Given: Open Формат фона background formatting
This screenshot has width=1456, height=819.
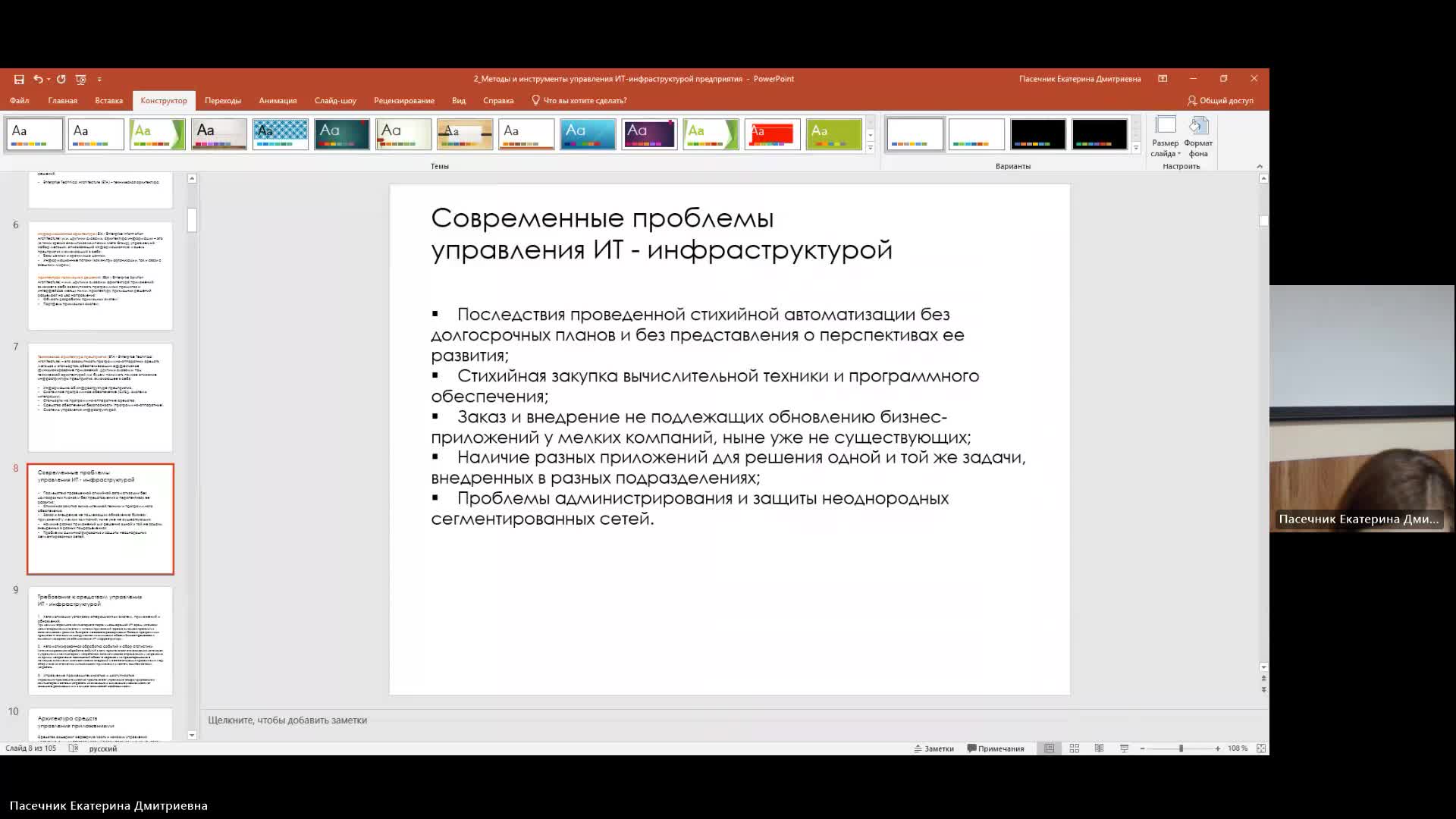Looking at the screenshot, I should point(1198,137).
